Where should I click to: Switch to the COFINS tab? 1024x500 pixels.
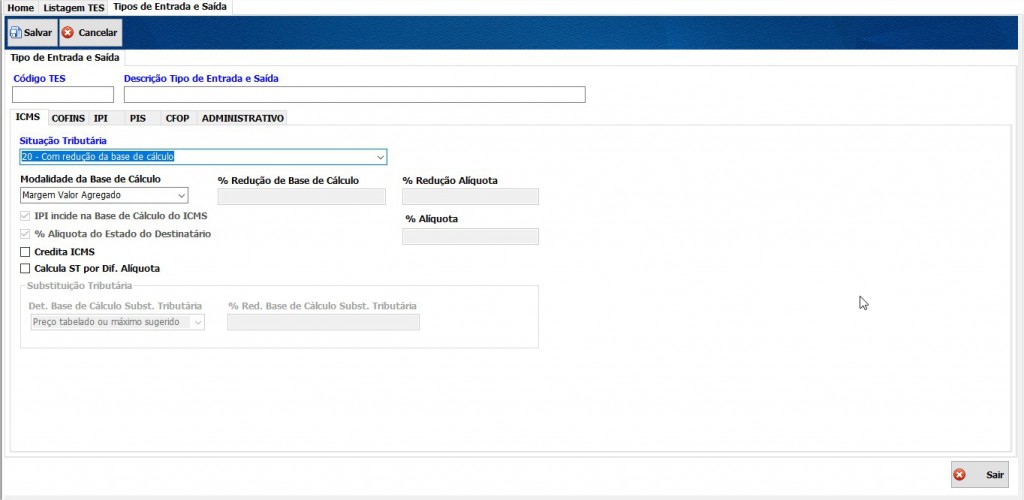click(x=68, y=118)
